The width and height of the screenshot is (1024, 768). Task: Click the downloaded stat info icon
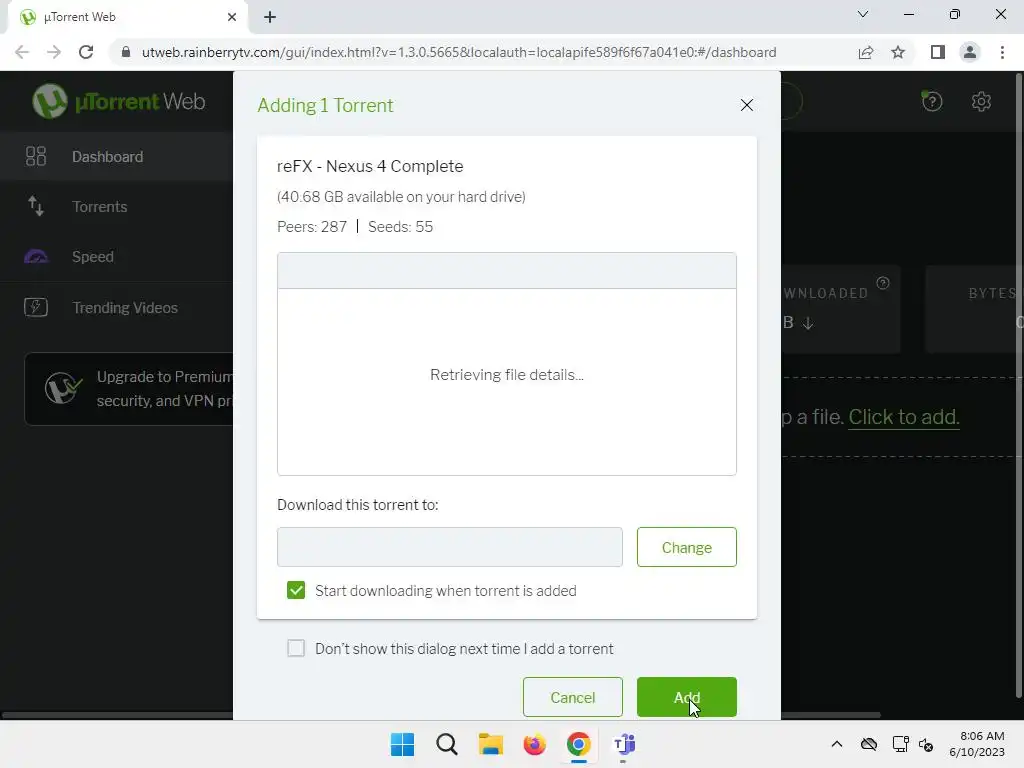click(883, 283)
